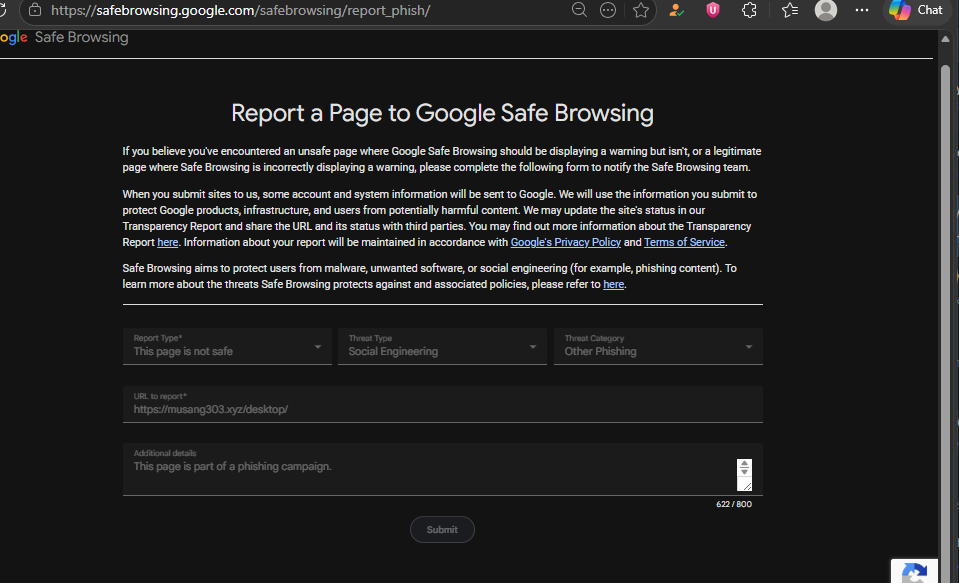Screen dimensions: 959x583
Task: Submit the phishing report
Action: [442, 530]
